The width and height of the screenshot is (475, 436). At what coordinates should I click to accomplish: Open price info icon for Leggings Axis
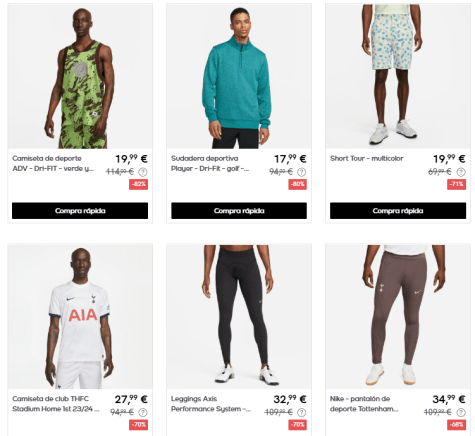pos(302,413)
